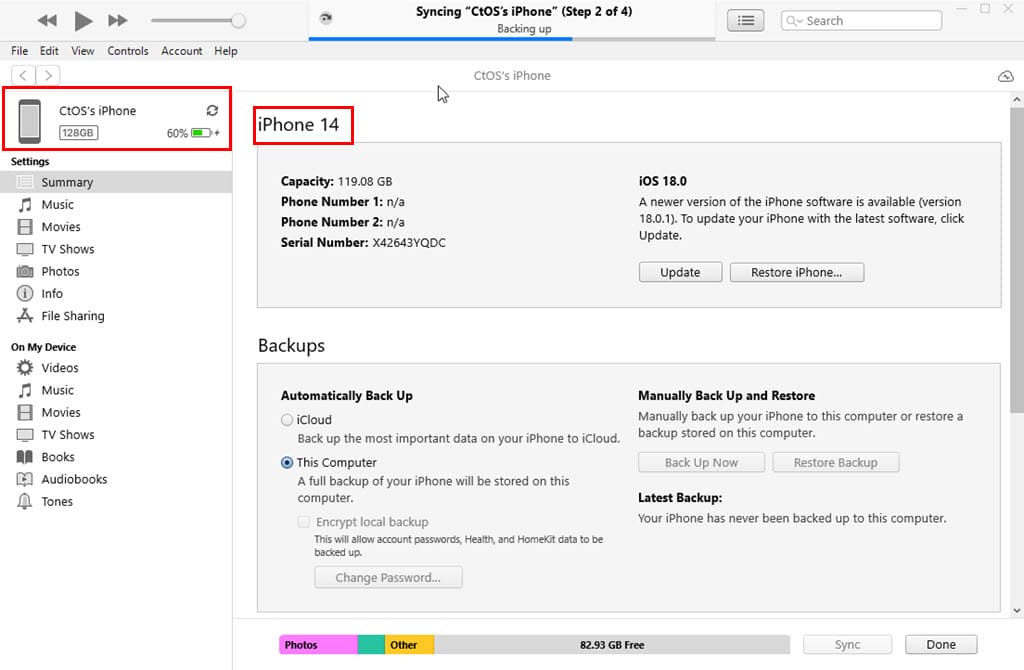Open the View menu
The width and height of the screenshot is (1024, 670).
point(82,51)
